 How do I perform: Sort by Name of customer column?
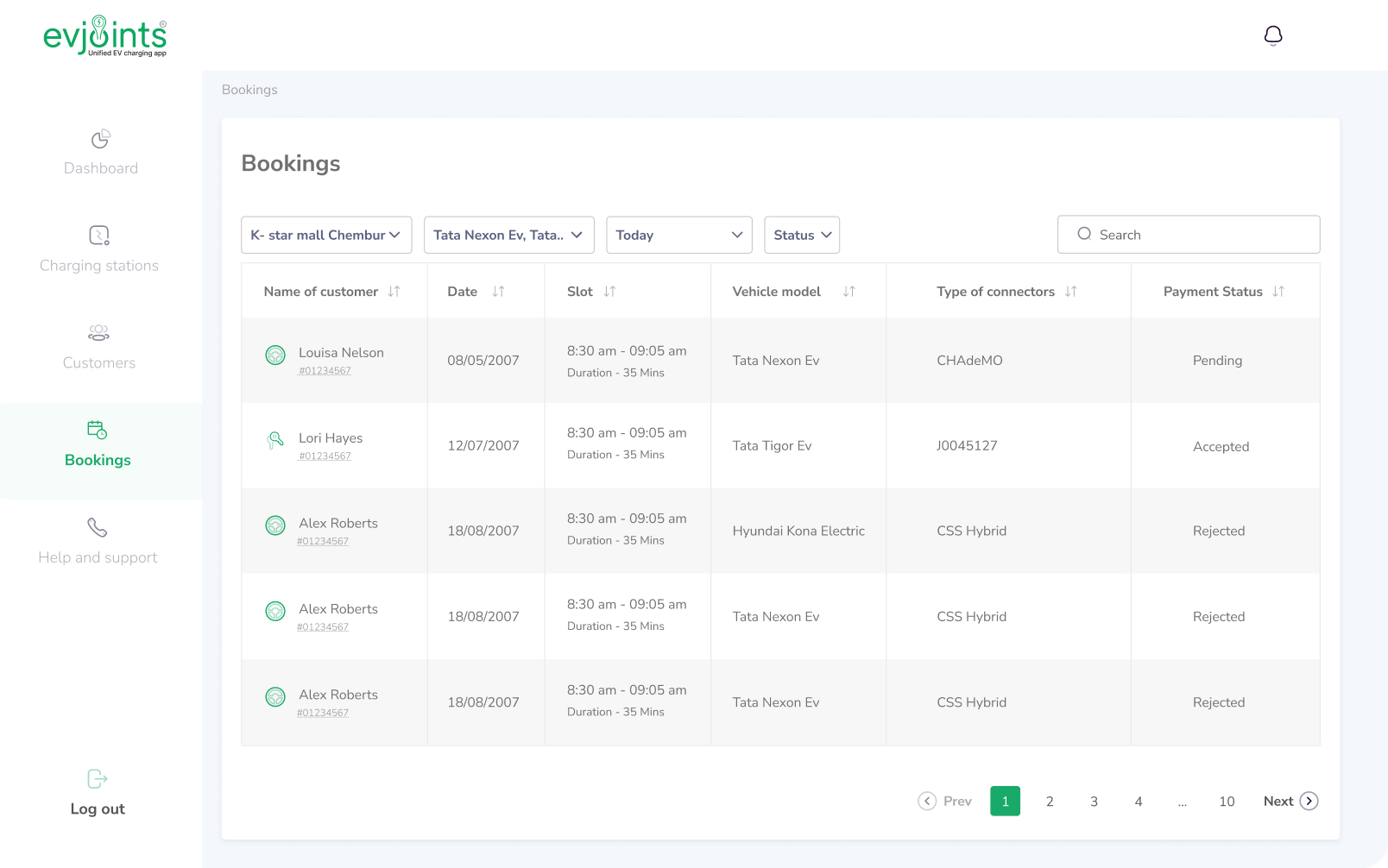point(394,292)
